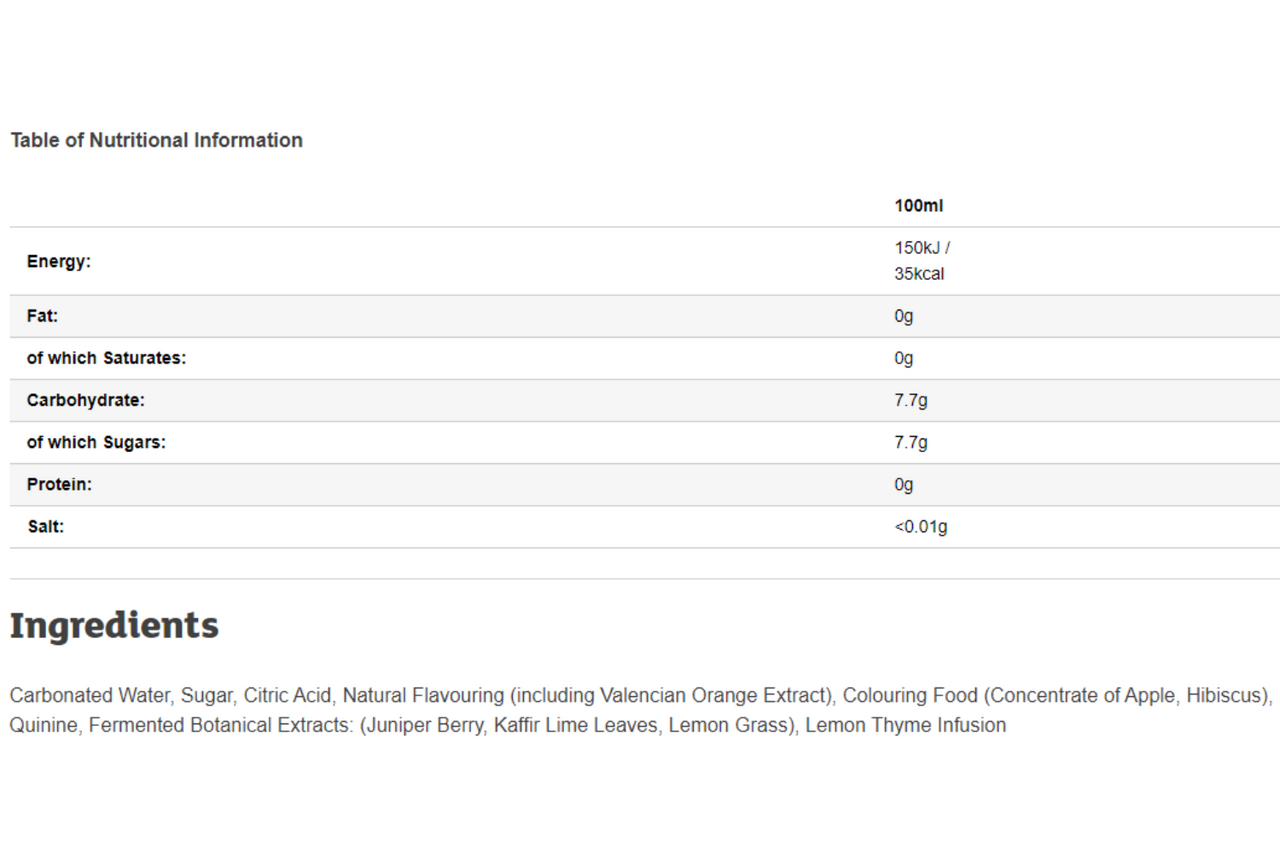This screenshot has width=1280, height=853.
Task: Click 'Valencian Orange Extract' in ingredients
Action: pyautogui.click(x=713, y=695)
